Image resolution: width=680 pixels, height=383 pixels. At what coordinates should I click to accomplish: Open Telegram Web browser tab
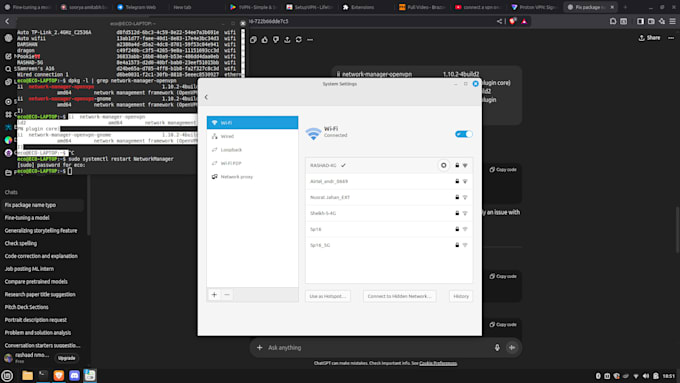coord(137,7)
